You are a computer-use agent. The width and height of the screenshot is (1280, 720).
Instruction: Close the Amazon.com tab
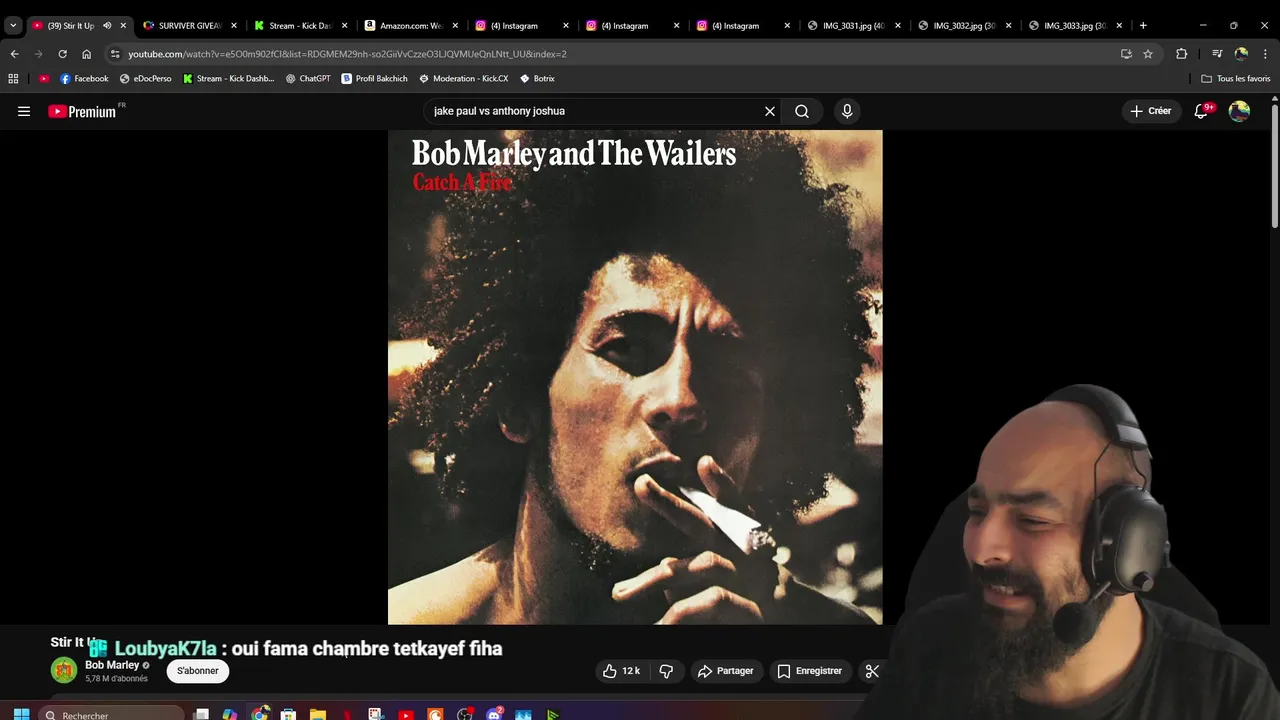[455, 25]
